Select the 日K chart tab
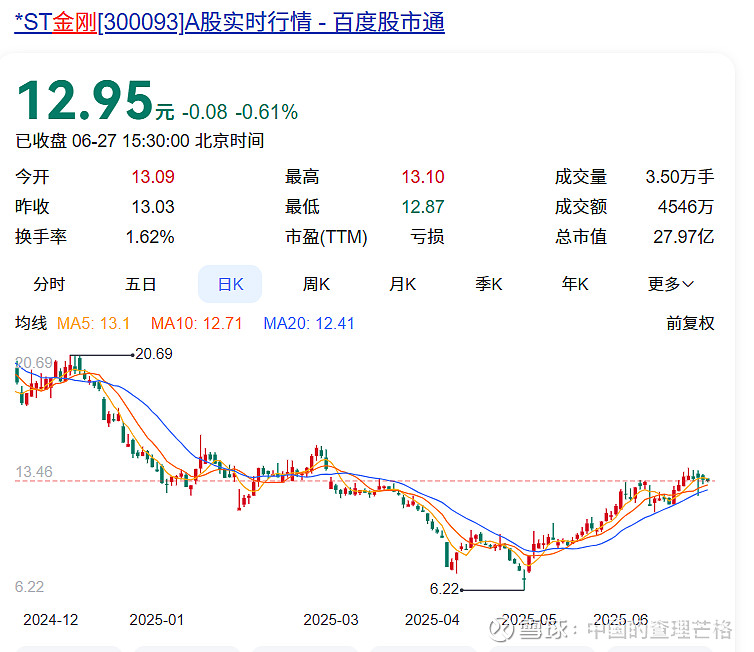This screenshot has height=652, width=754. [230, 284]
